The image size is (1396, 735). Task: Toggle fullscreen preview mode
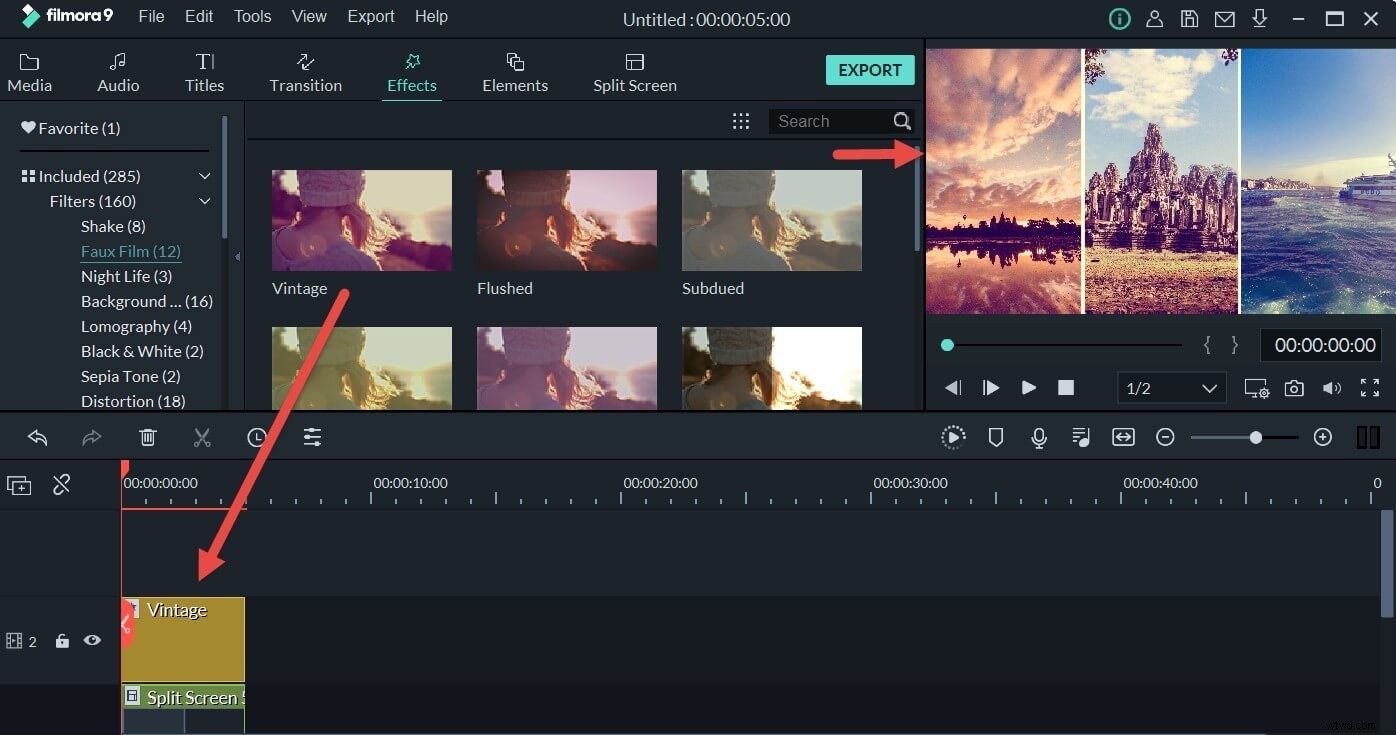pos(1370,388)
